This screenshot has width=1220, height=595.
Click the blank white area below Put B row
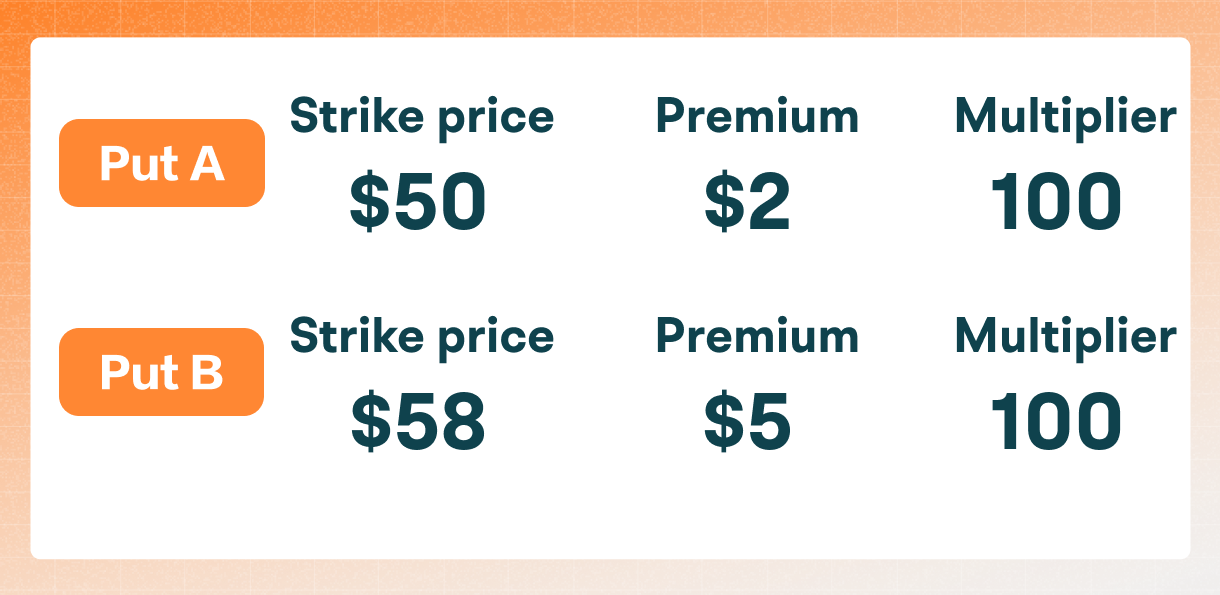(x=610, y=505)
